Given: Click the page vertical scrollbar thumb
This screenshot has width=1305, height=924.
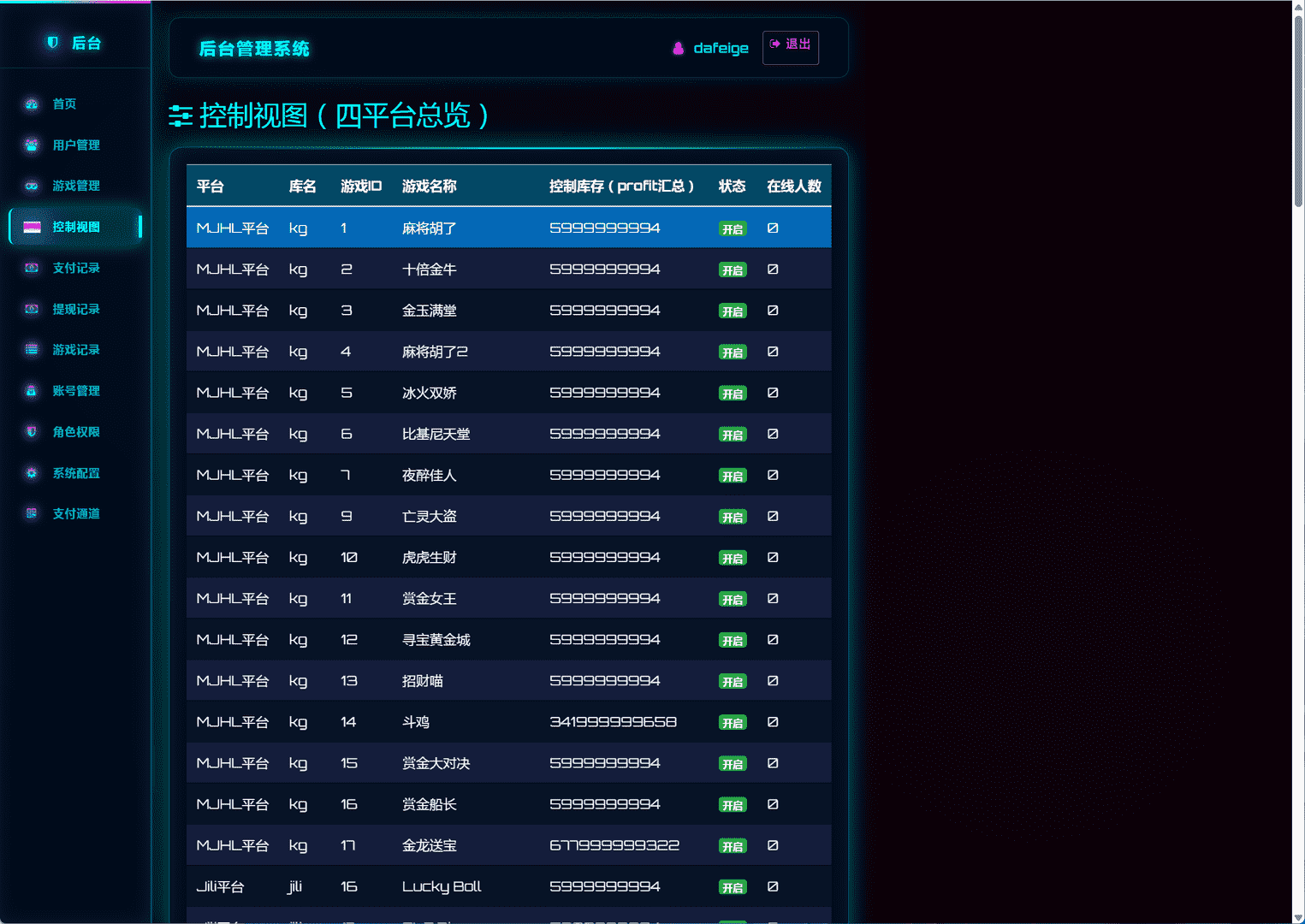Looking at the screenshot, I should [1298, 111].
